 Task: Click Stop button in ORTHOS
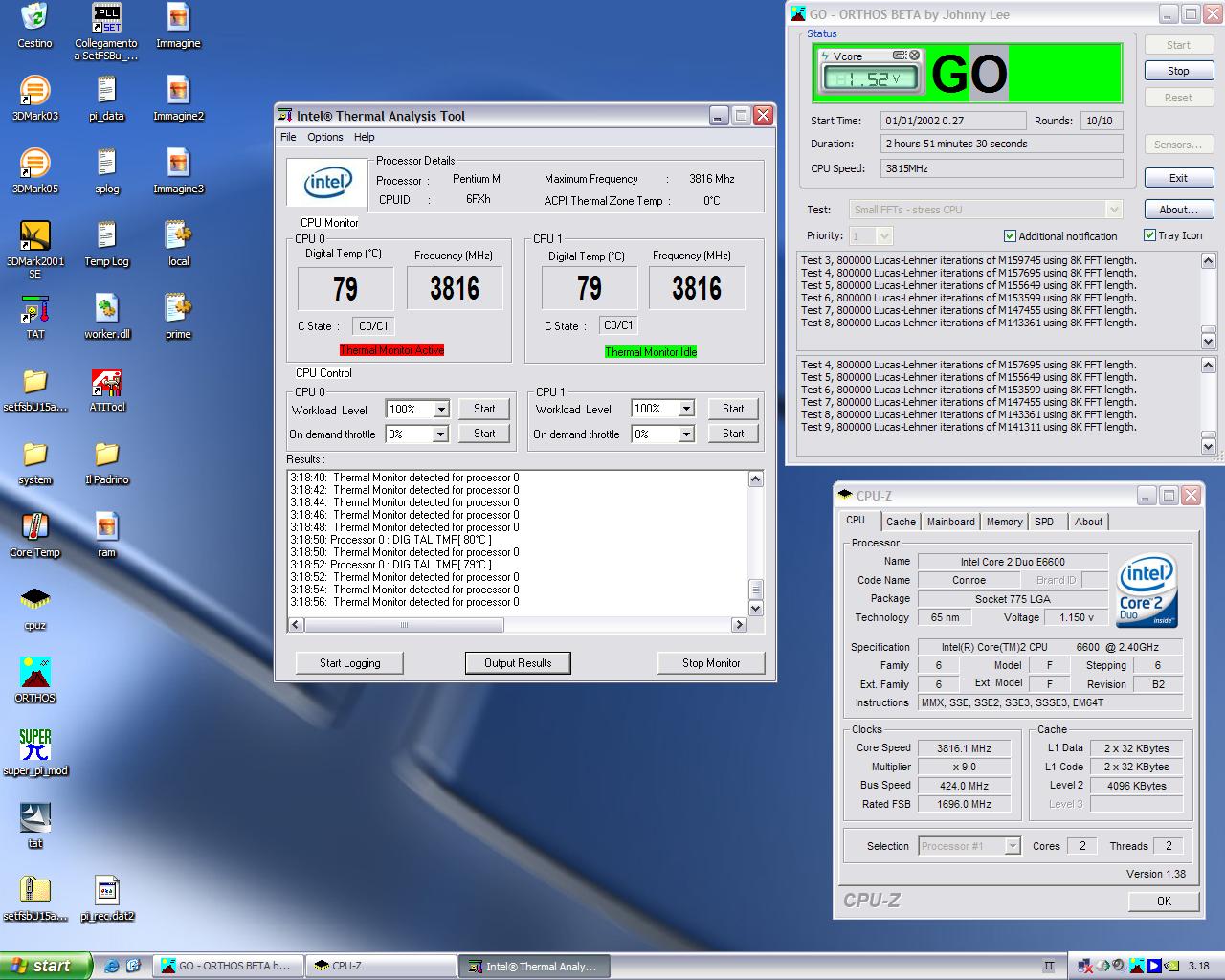(1178, 71)
